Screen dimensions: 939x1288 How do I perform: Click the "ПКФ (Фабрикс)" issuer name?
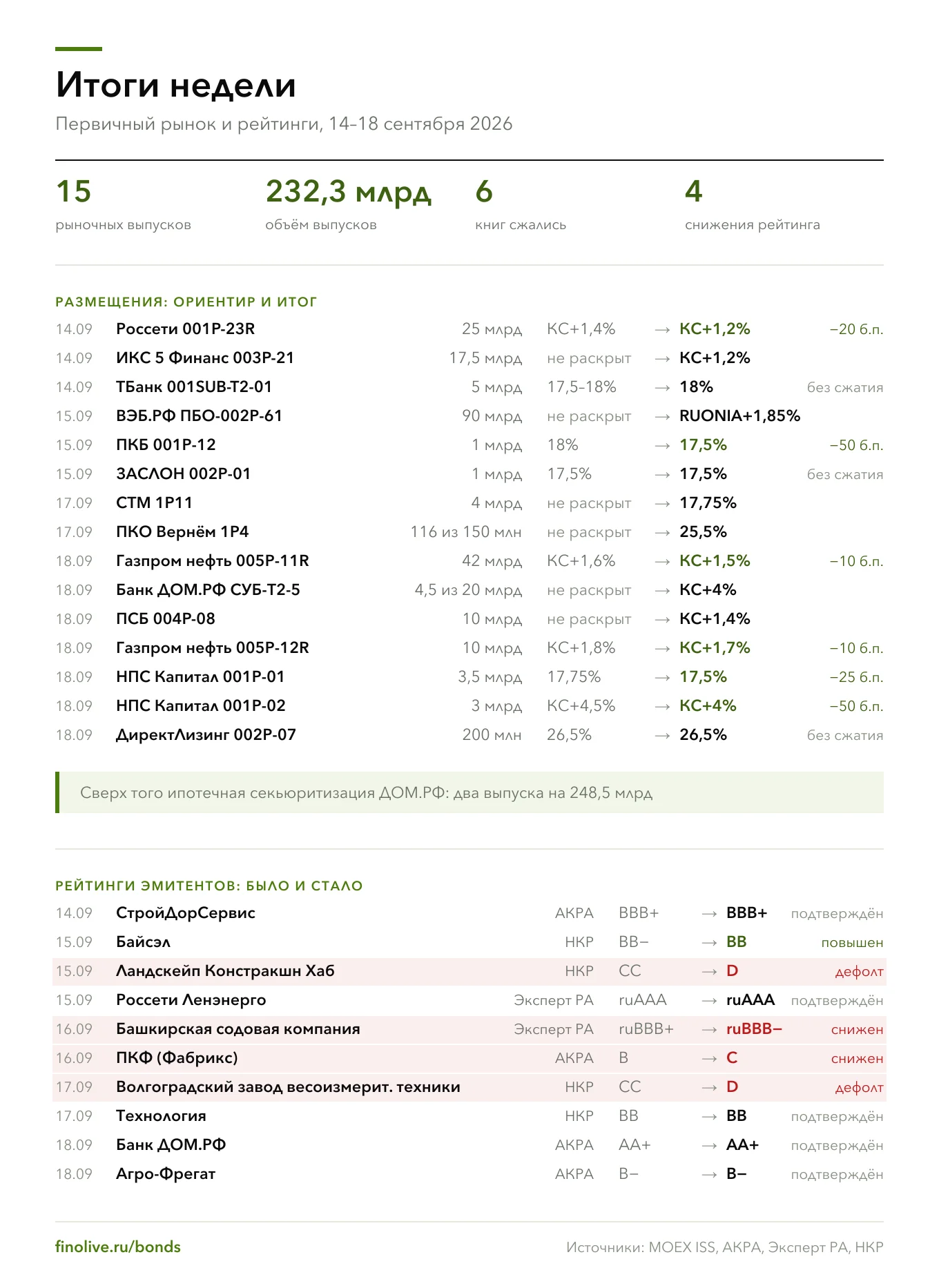(177, 1058)
